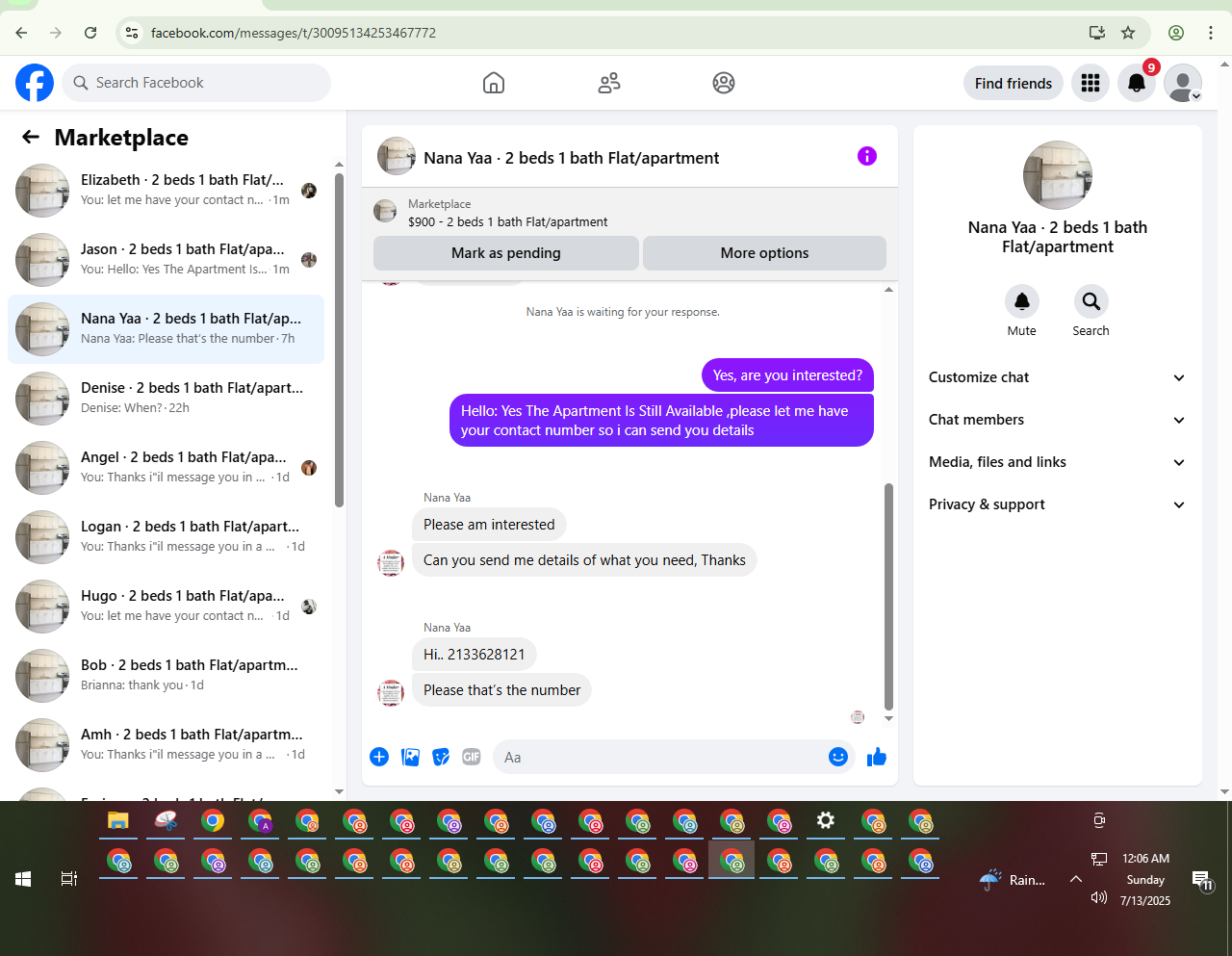This screenshot has height=956, width=1232.
Task: Expand Privacy & support section
Action: 1057,504
